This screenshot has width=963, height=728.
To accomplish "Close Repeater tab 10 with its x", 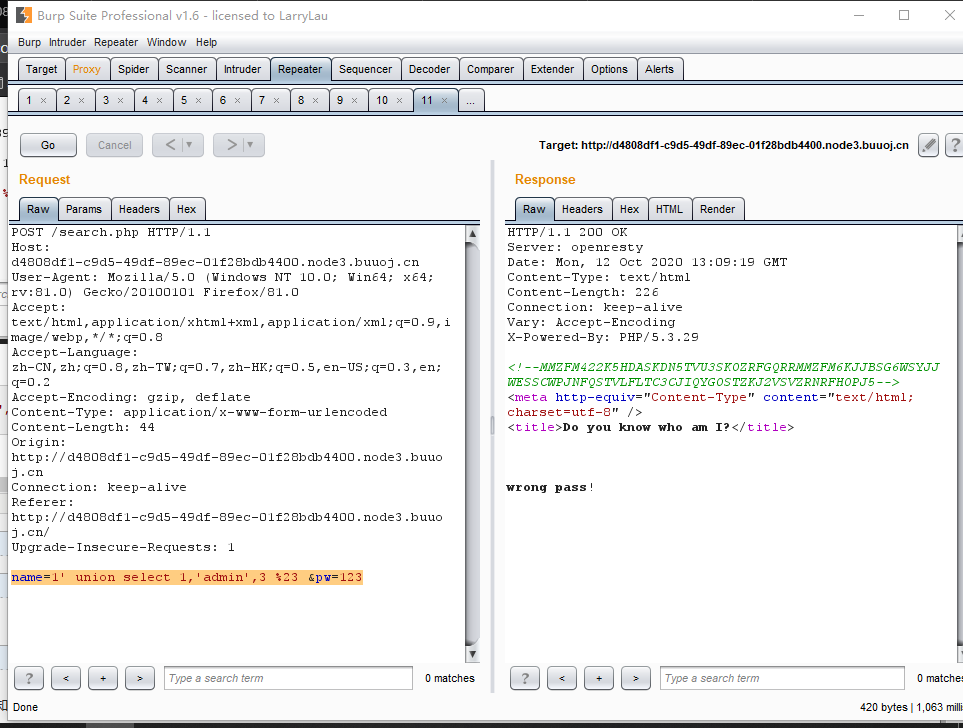I will tap(399, 101).
